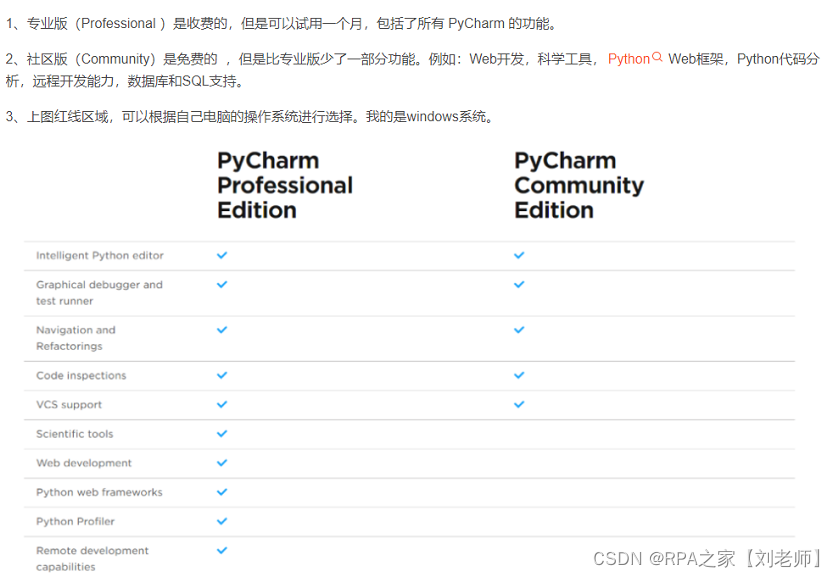Click the 'Intelligent Python editor' row label
The width and height of the screenshot is (835, 577).
[100, 255]
